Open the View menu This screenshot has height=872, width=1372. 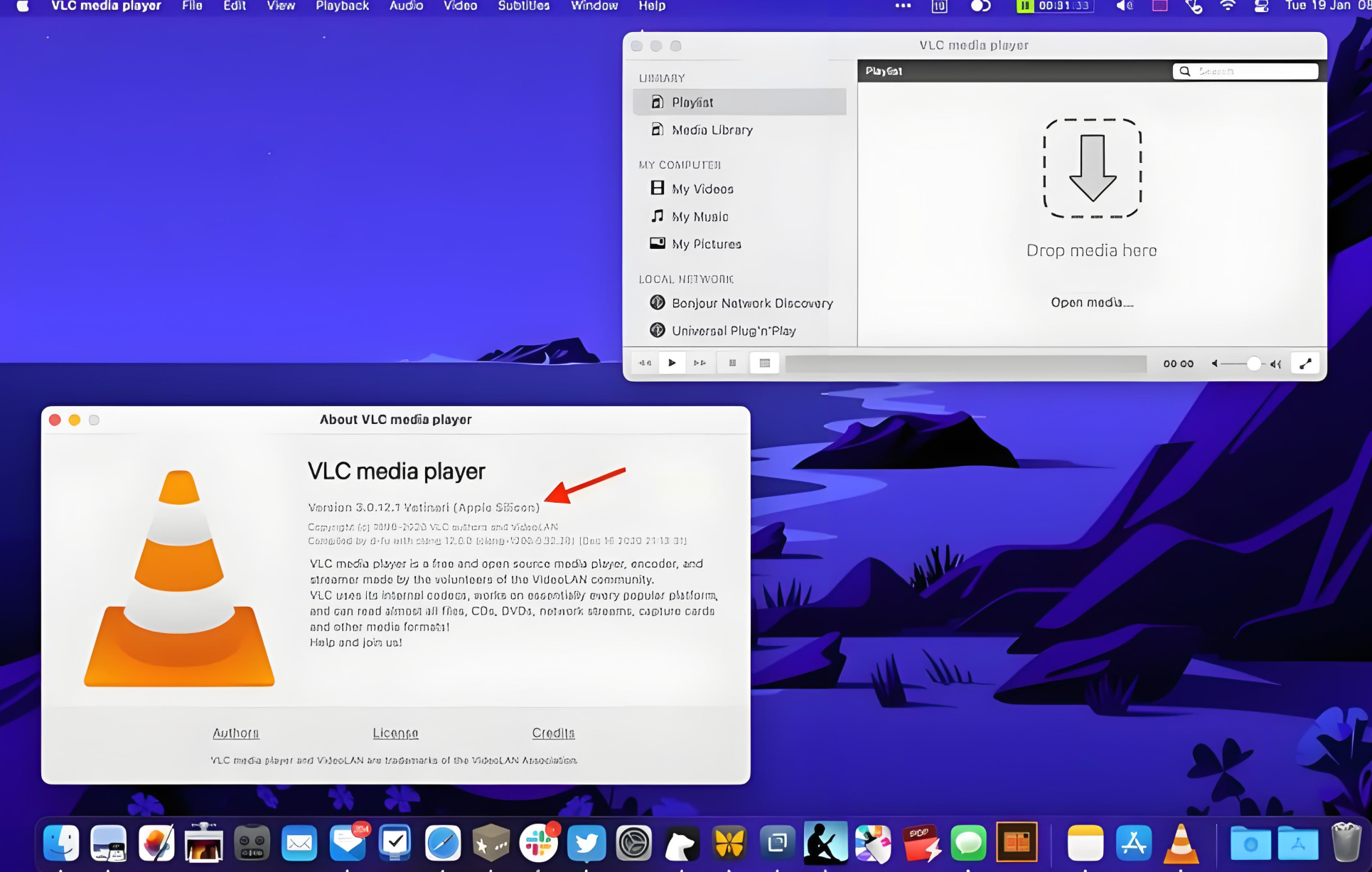coord(281,6)
